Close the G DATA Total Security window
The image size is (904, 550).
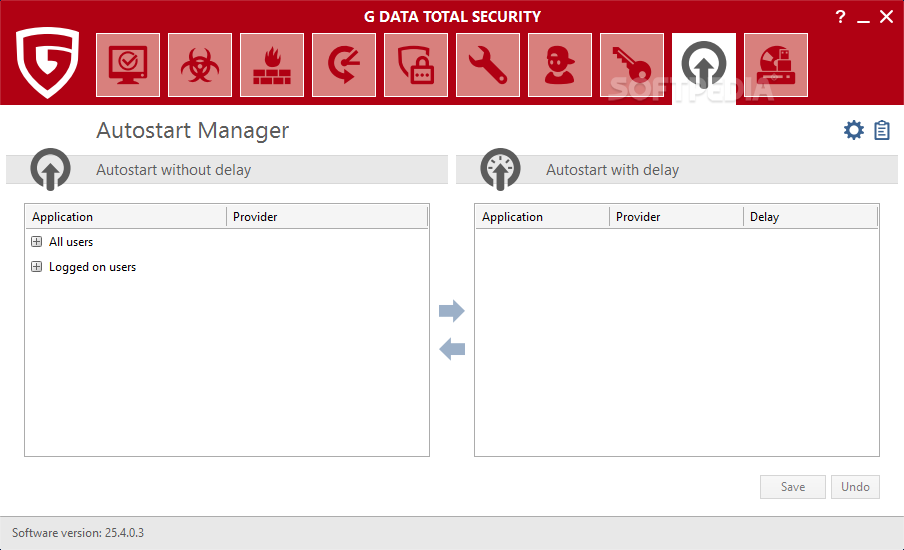[x=886, y=17]
